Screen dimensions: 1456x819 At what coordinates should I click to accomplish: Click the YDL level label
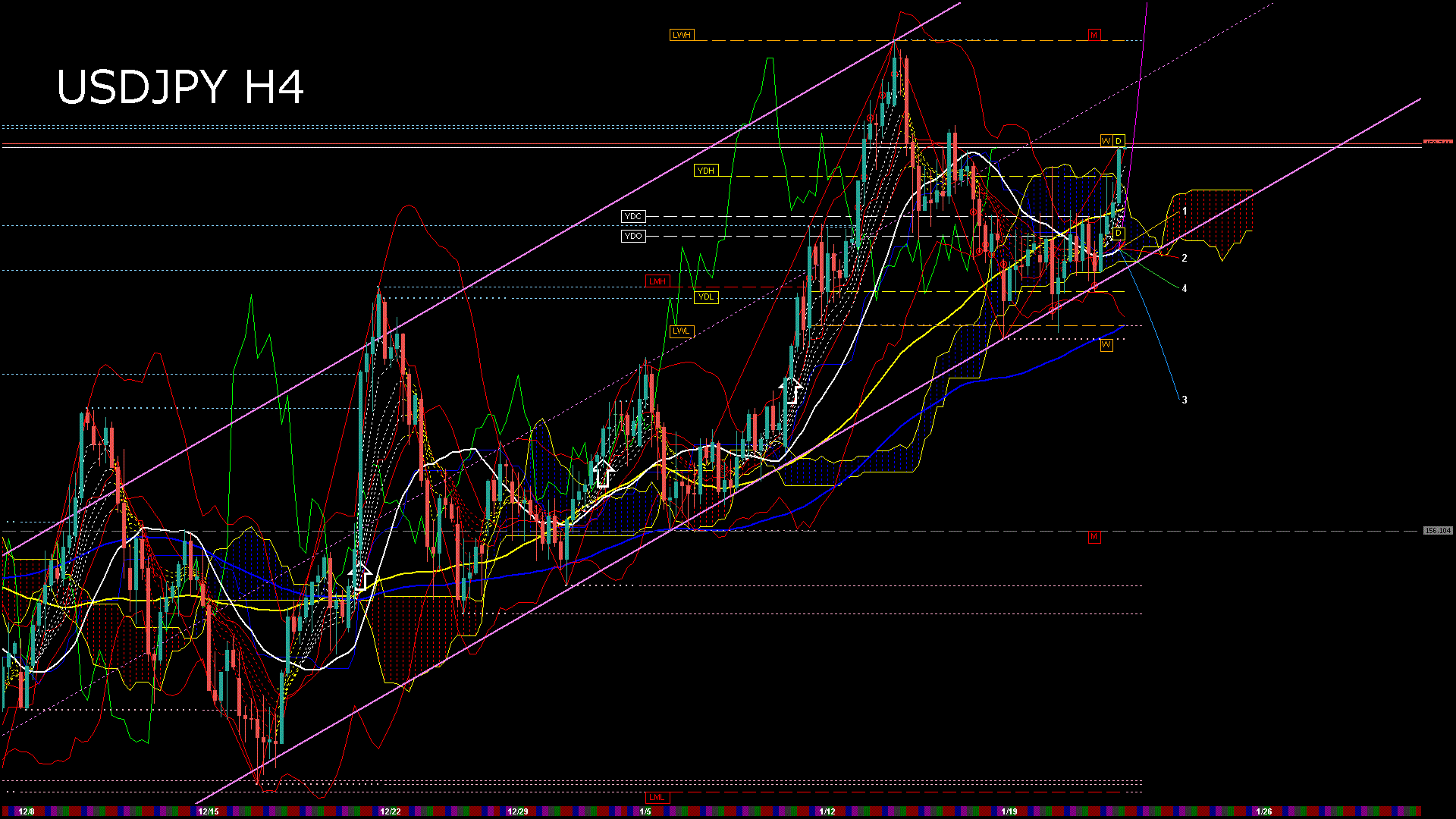click(707, 297)
